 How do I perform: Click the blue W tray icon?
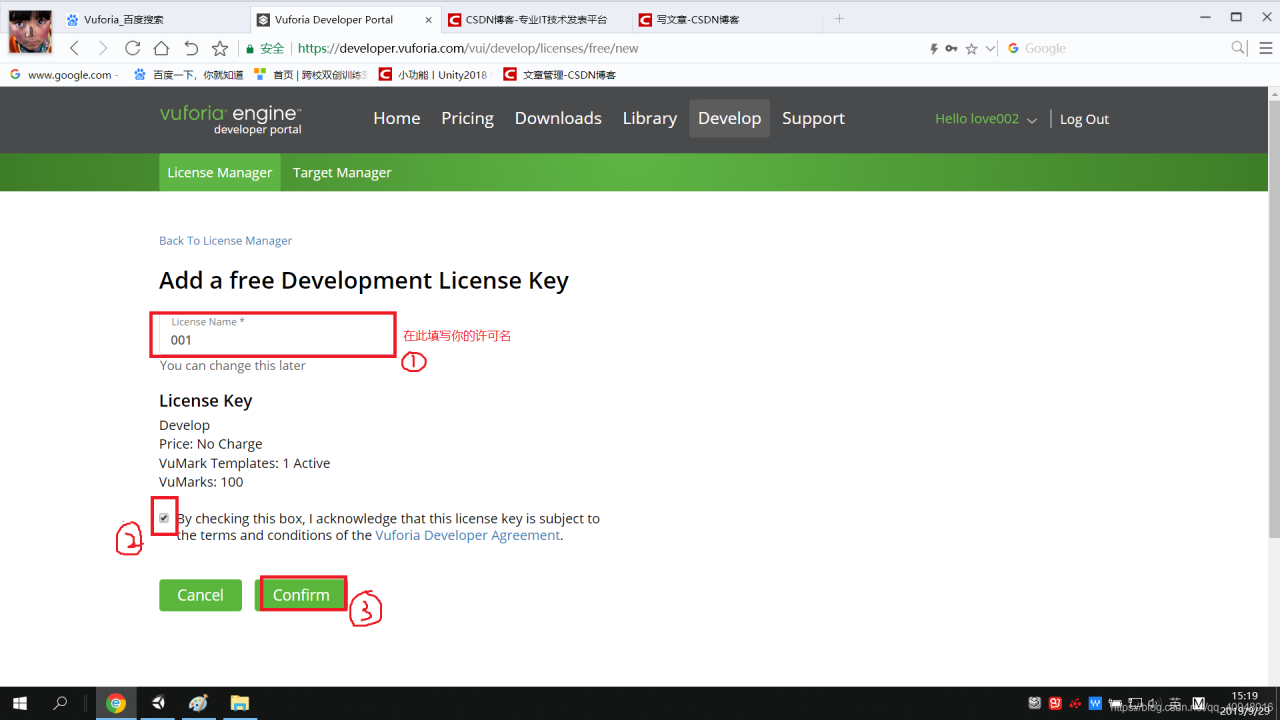click(x=1095, y=703)
